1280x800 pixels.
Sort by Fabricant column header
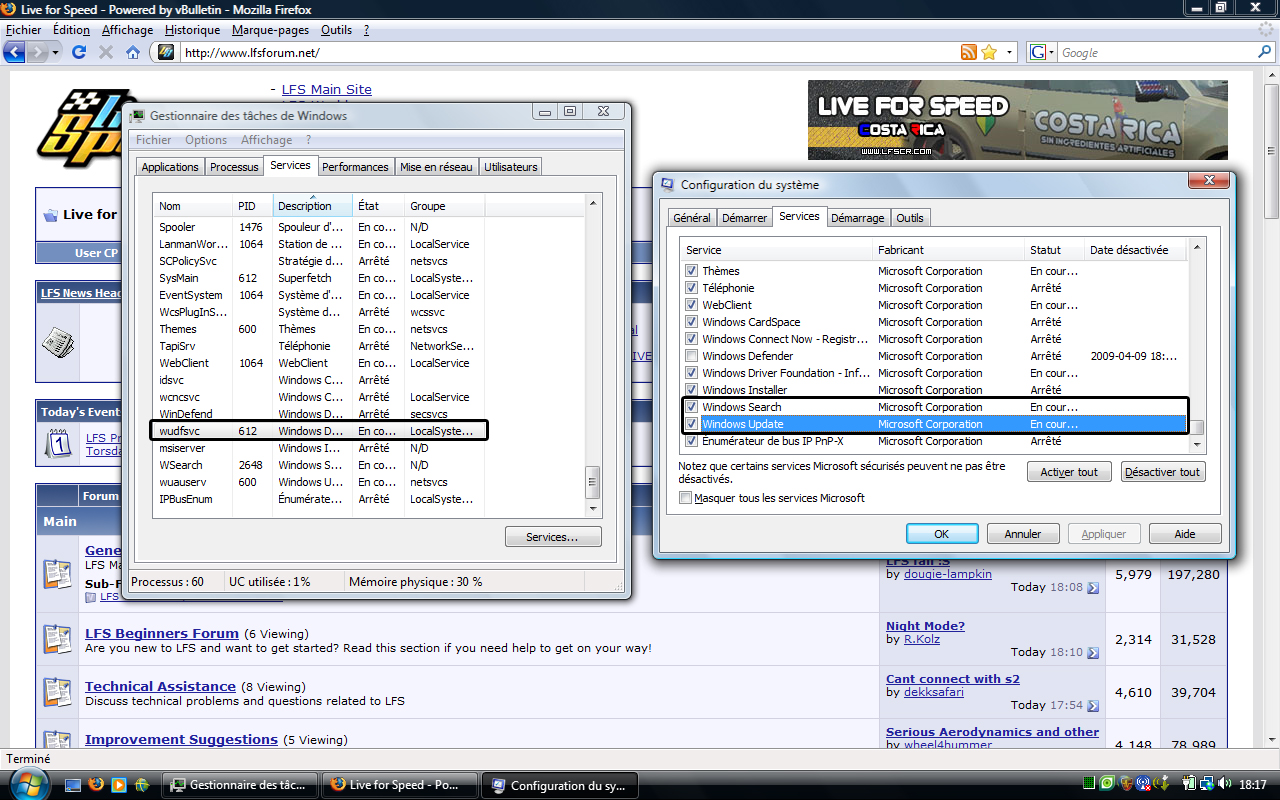[x=949, y=250]
